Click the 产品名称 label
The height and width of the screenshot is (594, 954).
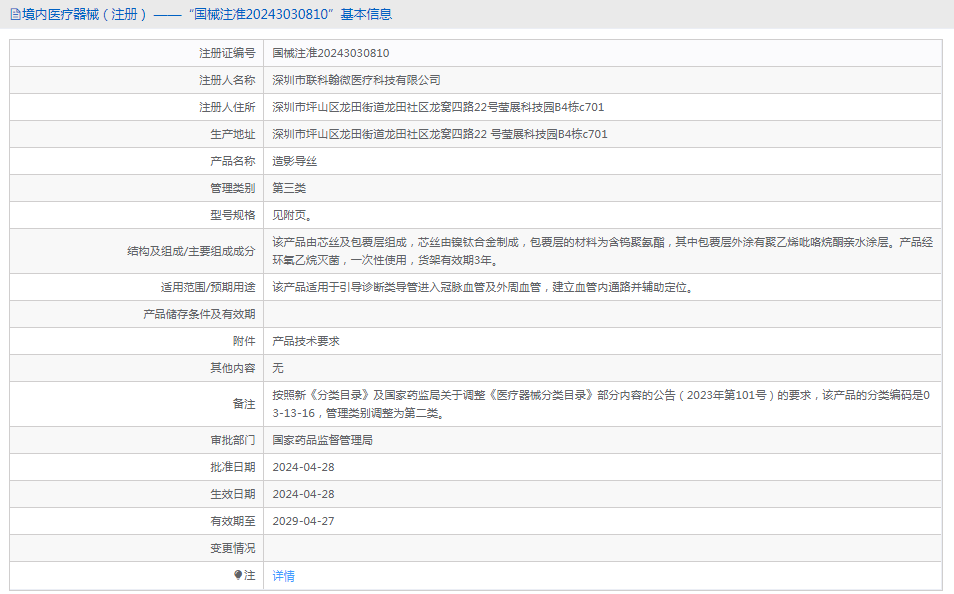(x=233, y=161)
